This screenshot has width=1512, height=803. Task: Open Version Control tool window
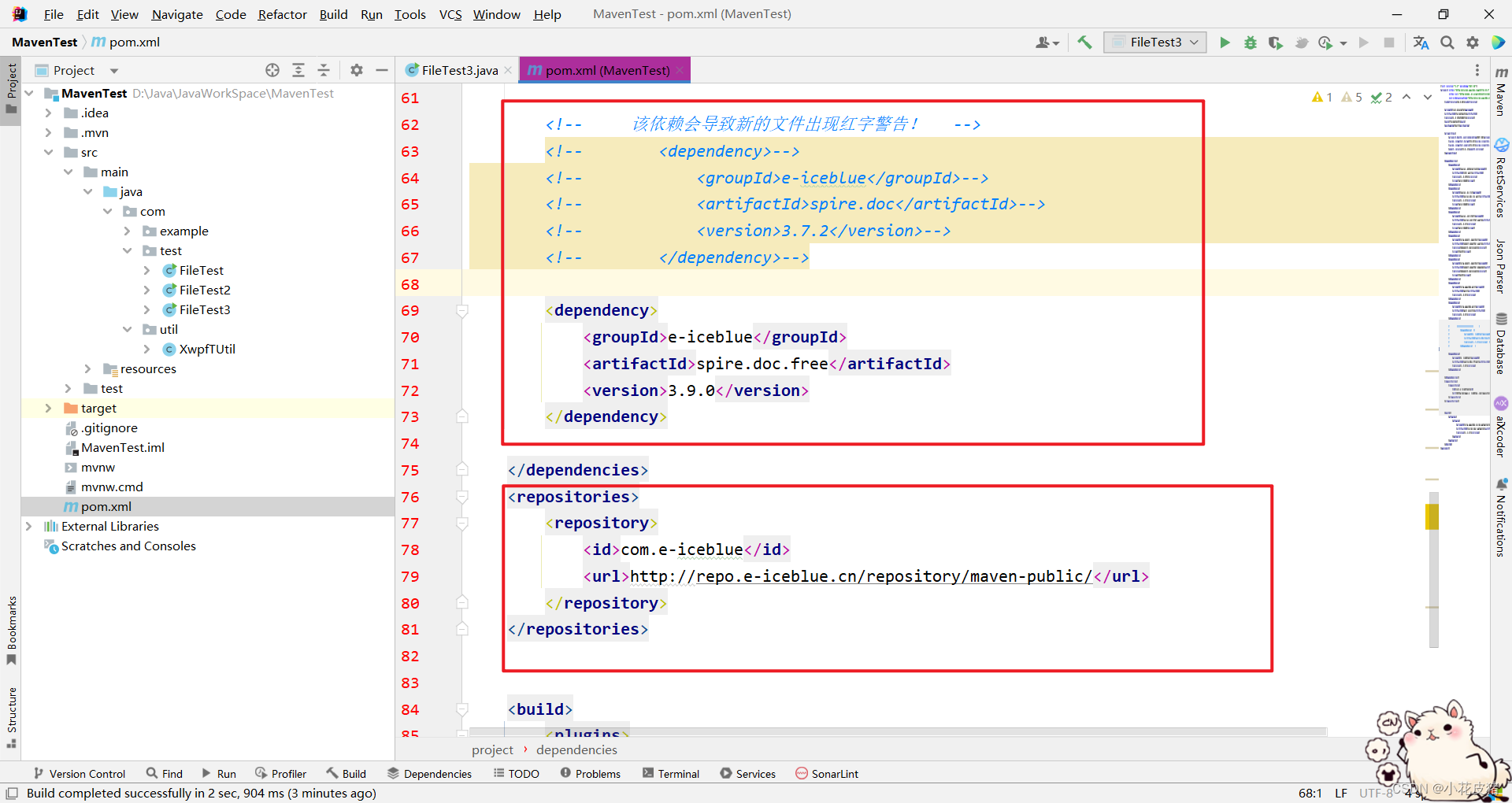[x=79, y=774]
